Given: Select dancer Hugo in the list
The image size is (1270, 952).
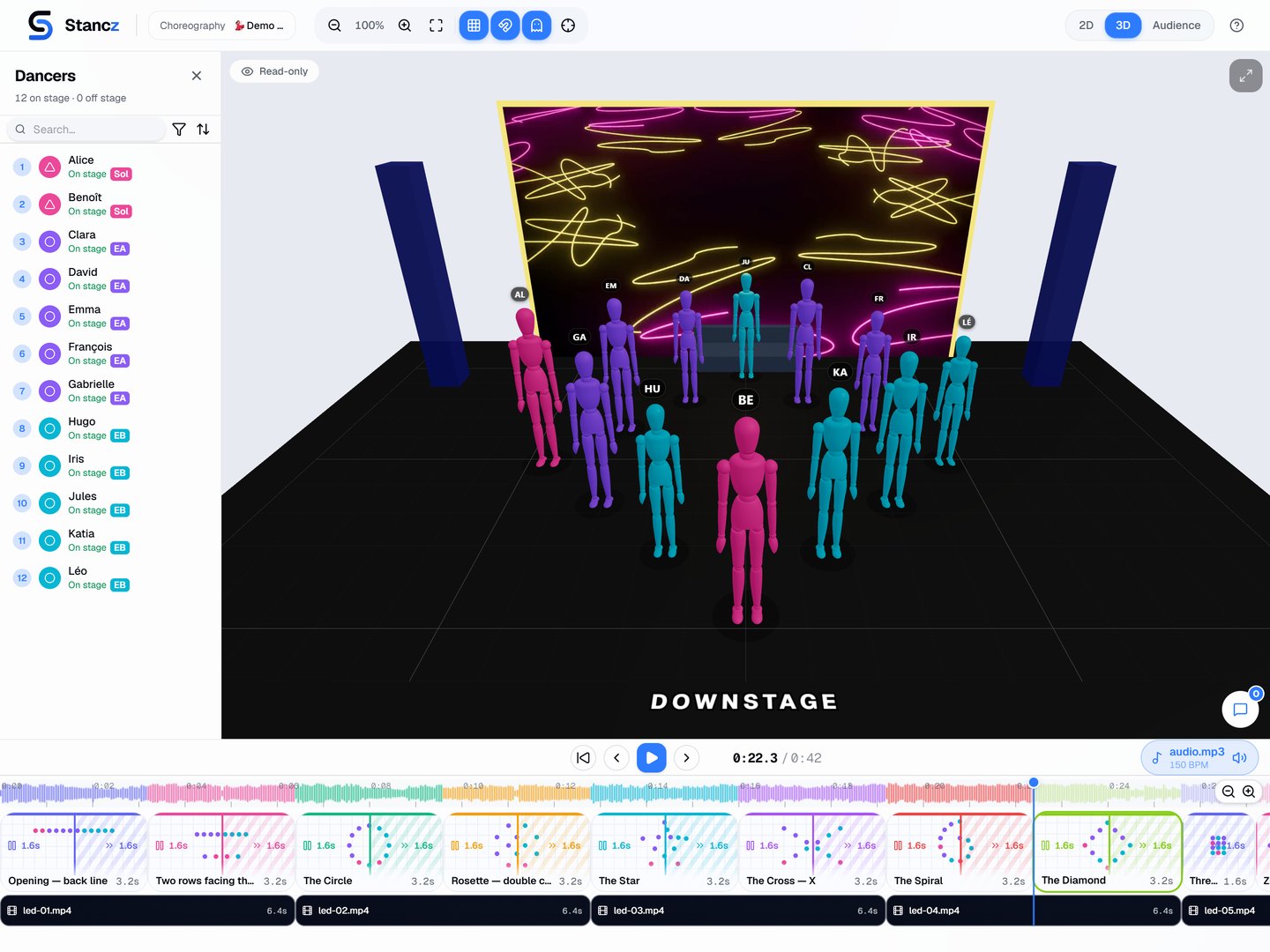Looking at the screenshot, I should tap(110, 428).
